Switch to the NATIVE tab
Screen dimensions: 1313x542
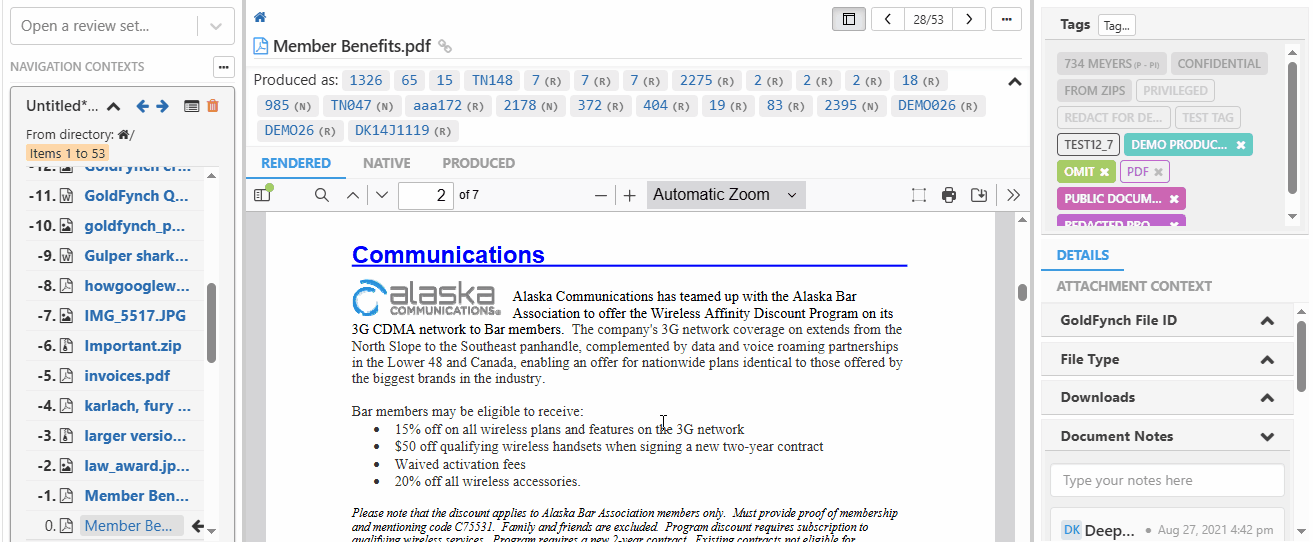pyautogui.click(x=387, y=163)
